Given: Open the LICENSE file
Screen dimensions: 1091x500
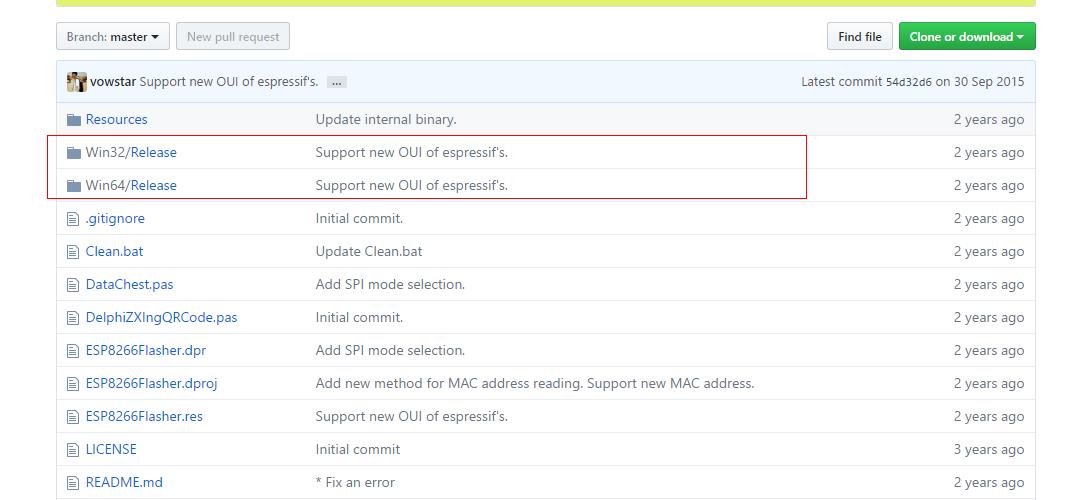Looking at the screenshot, I should click(111, 449).
